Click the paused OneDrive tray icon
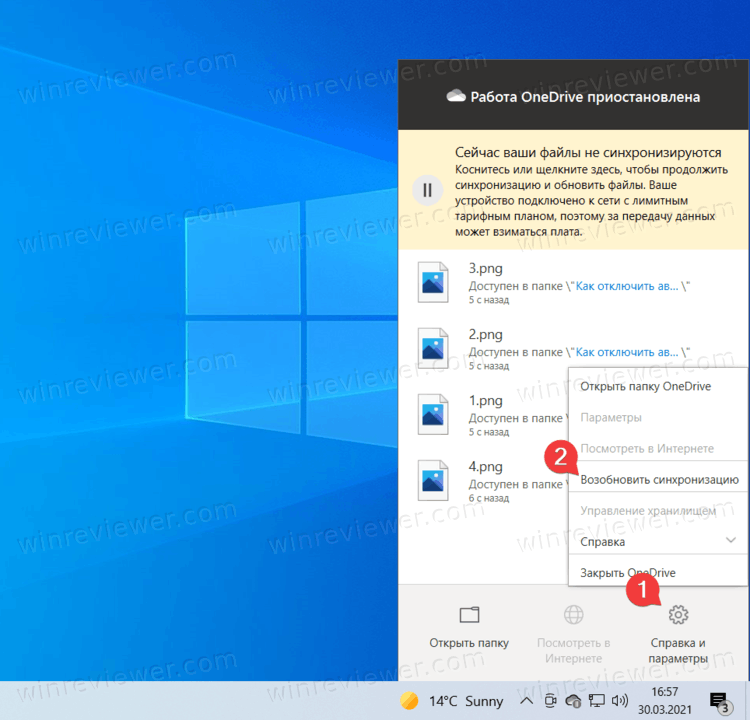The image size is (750, 720). (x=573, y=701)
